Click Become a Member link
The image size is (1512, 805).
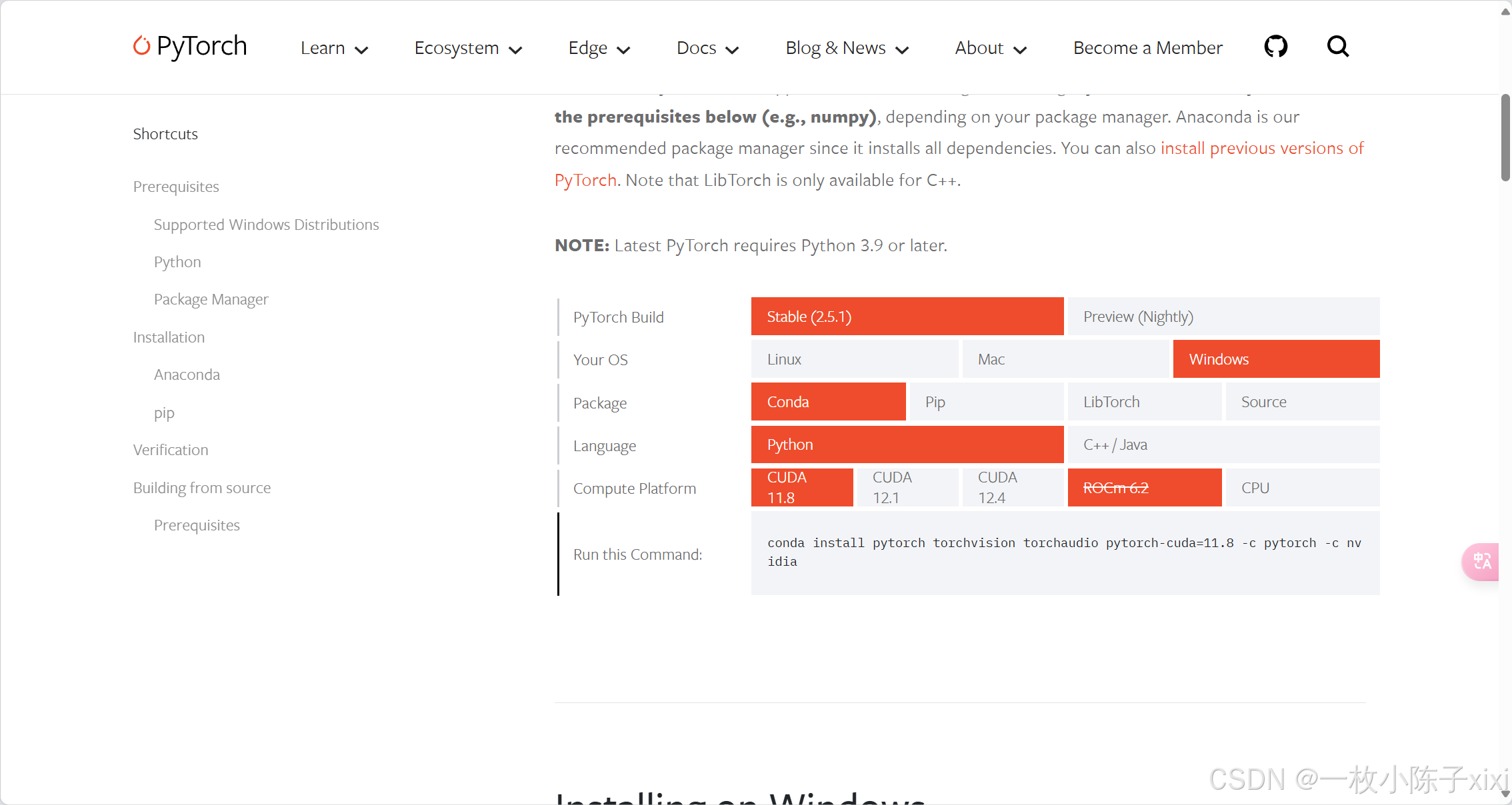[x=1147, y=48]
